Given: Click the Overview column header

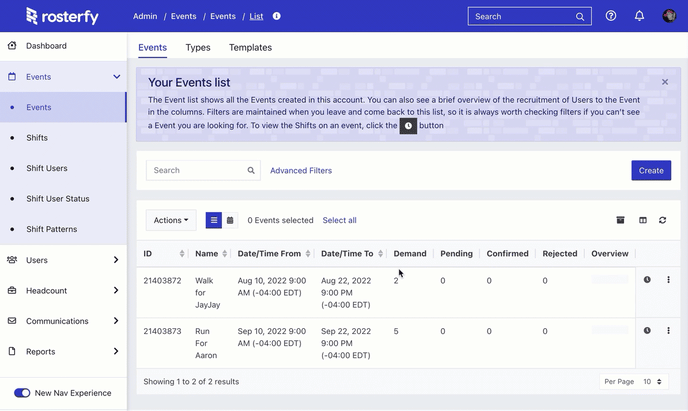Looking at the screenshot, I should pyautogui.click(x=610, y=254).
